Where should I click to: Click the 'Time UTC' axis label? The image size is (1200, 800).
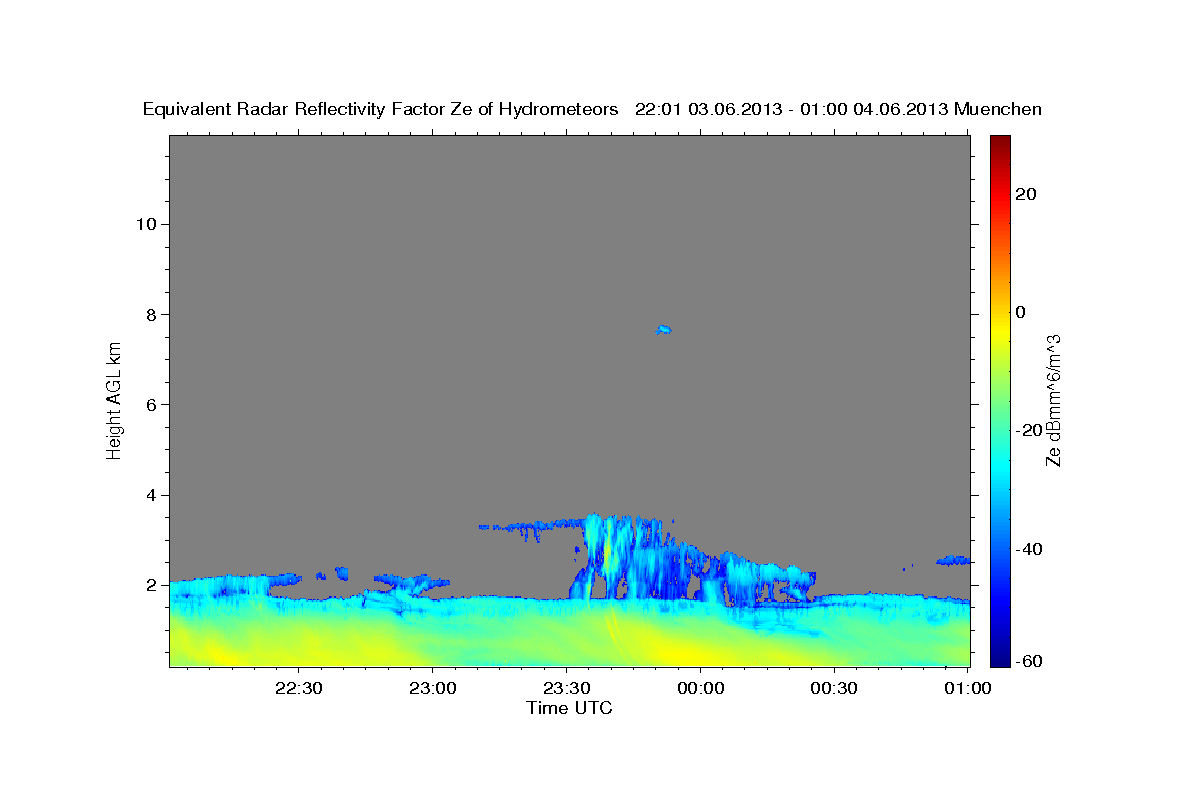[x=569, y=708]
